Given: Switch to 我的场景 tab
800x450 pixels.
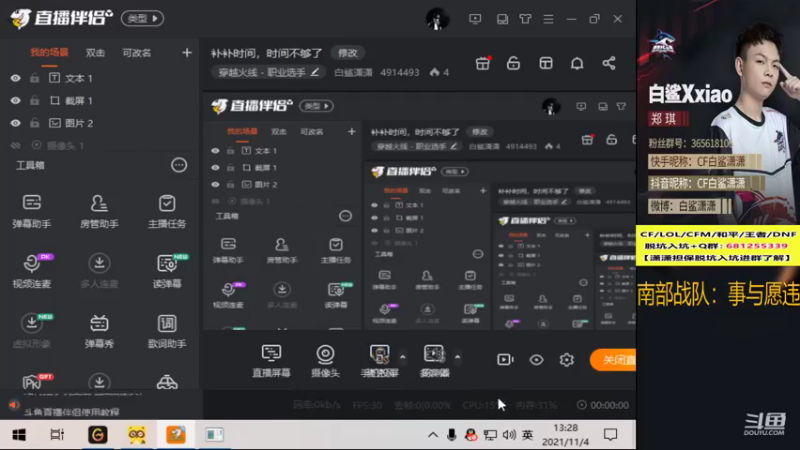Looking at the screenshot, I should pos(49,53).
